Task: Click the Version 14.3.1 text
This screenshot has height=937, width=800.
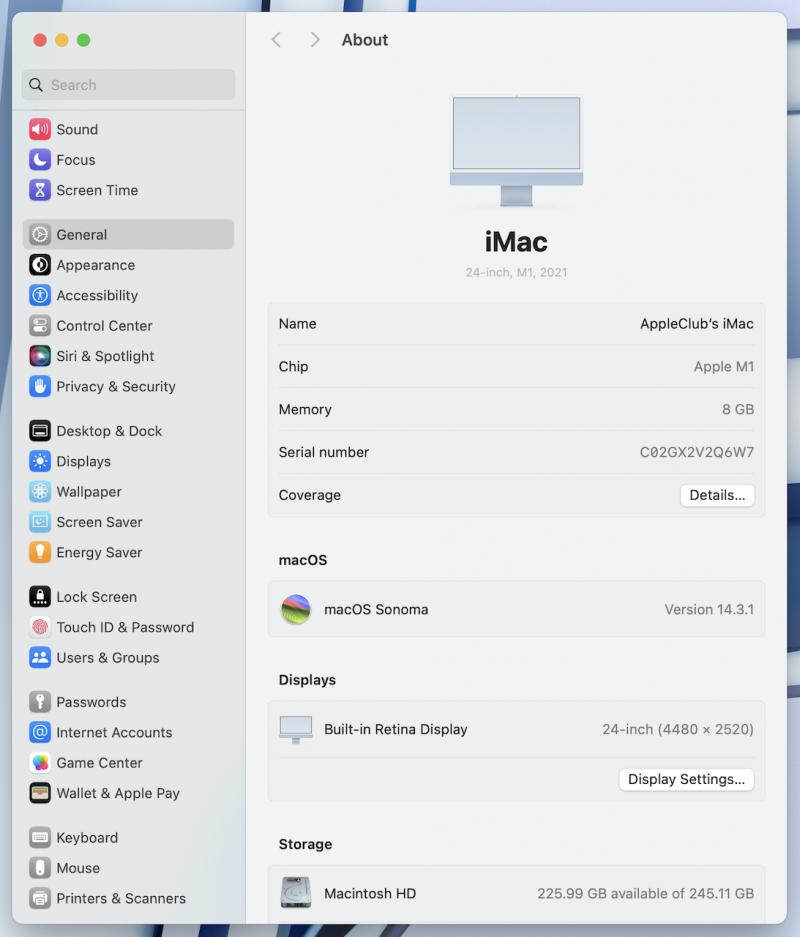Action: [709, 610]
